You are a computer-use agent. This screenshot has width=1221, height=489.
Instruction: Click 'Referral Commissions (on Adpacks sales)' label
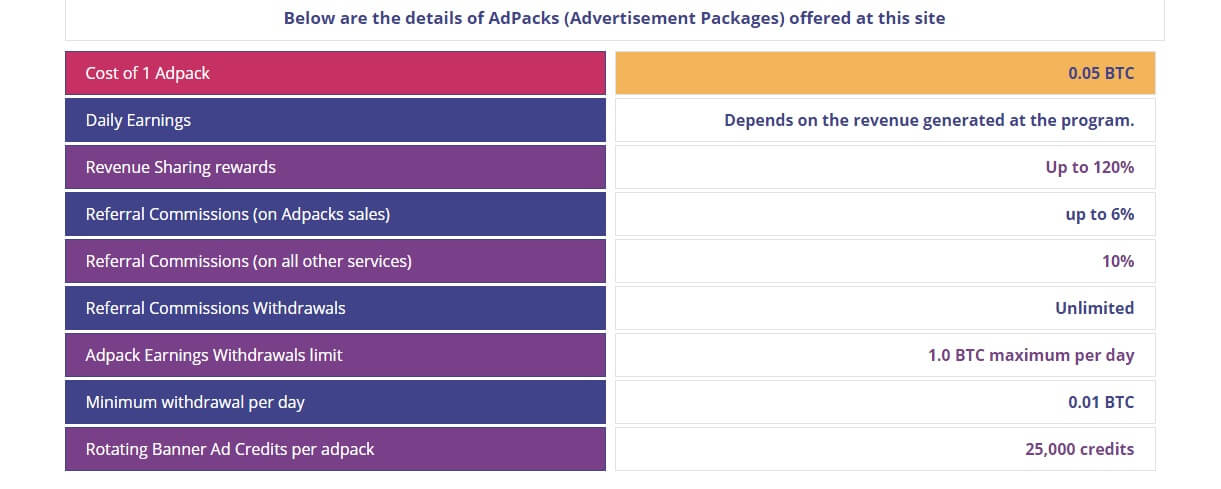point(238,214)
